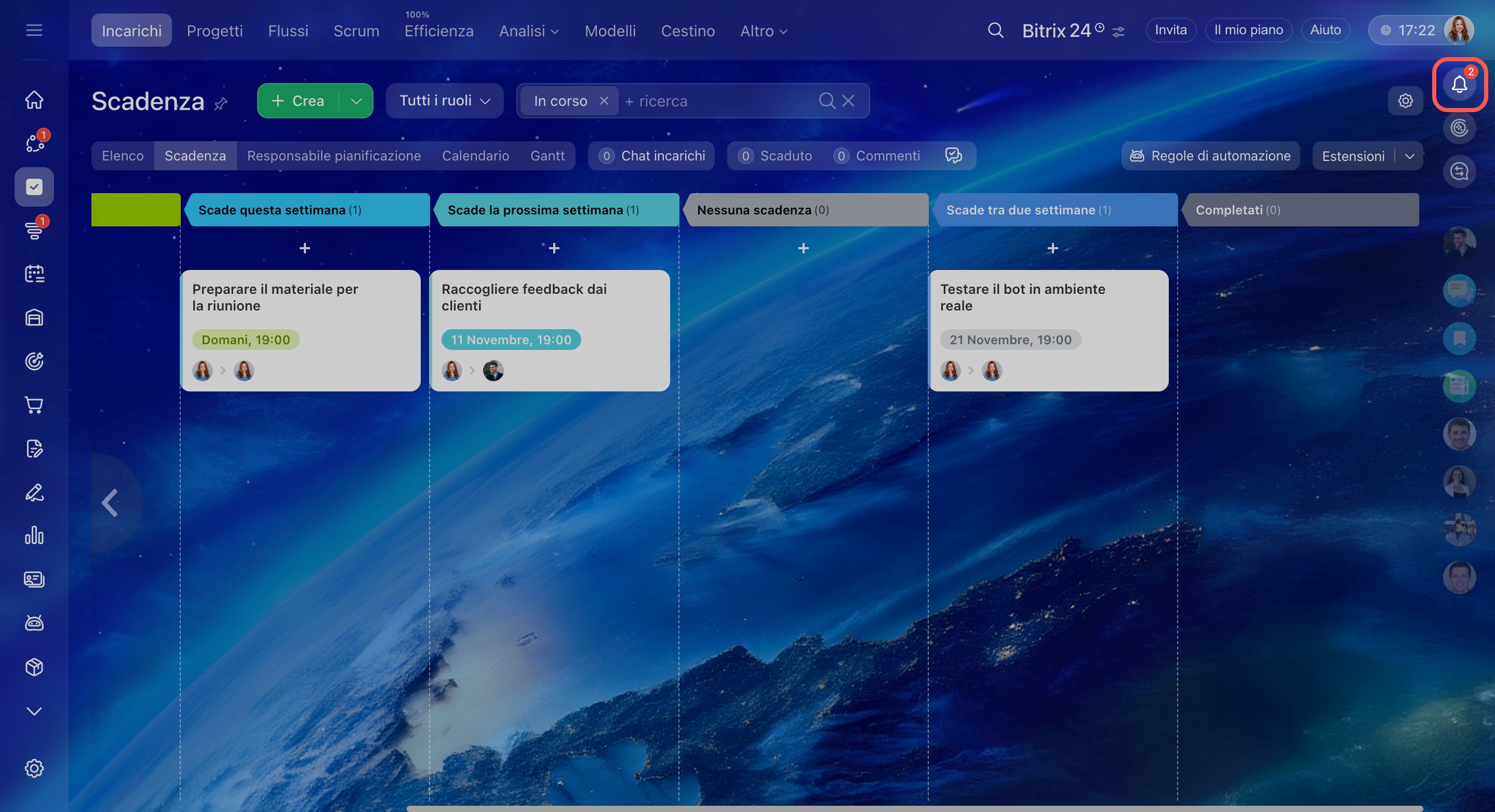Pin the Scadenza page with the pin icon
The width and height of the screenshot is (1495, 812).
pyautogui.click(x=221, y=104)
